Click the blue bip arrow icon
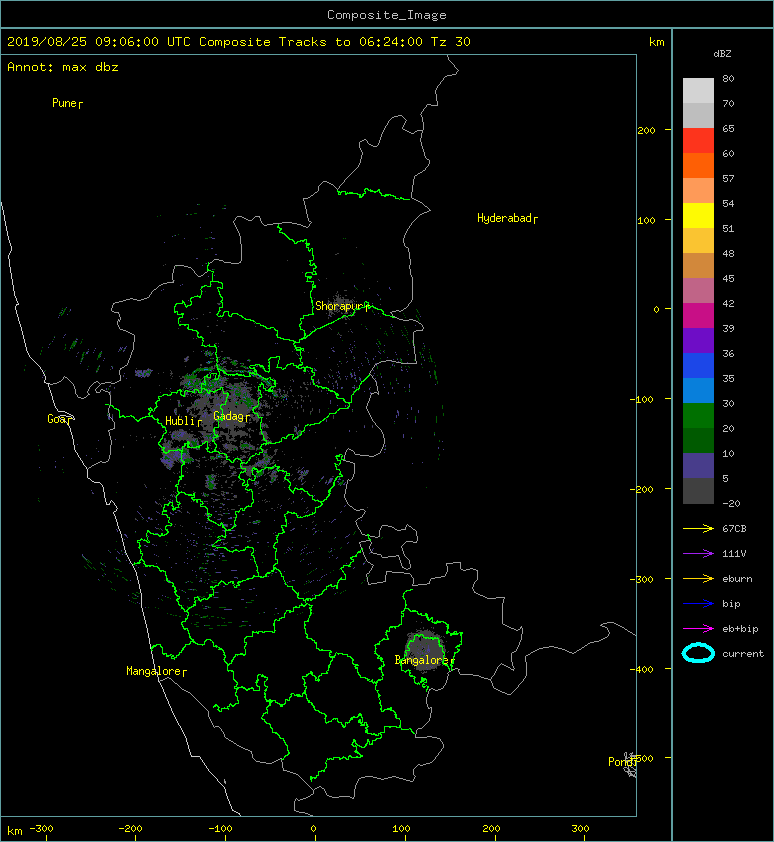Image resolution: width=774 pixels, height=842 pixels. click(698, 604)
